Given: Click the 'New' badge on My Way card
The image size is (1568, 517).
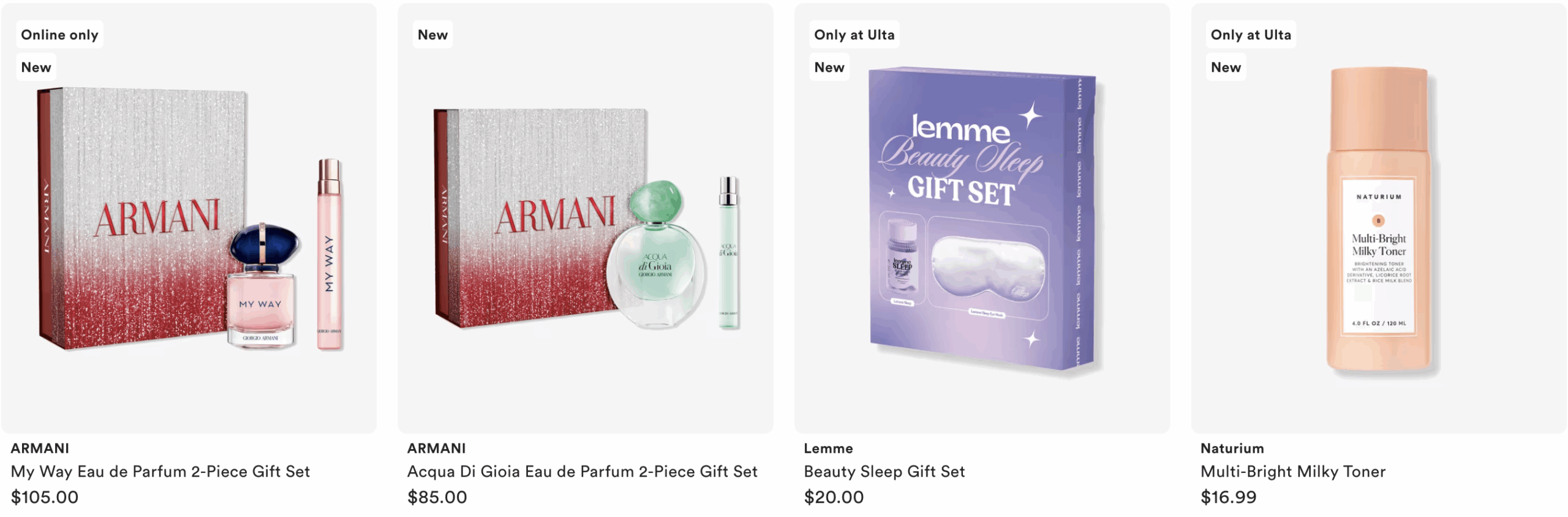Looking at the screenshot, I should click(x=36, y=67).
